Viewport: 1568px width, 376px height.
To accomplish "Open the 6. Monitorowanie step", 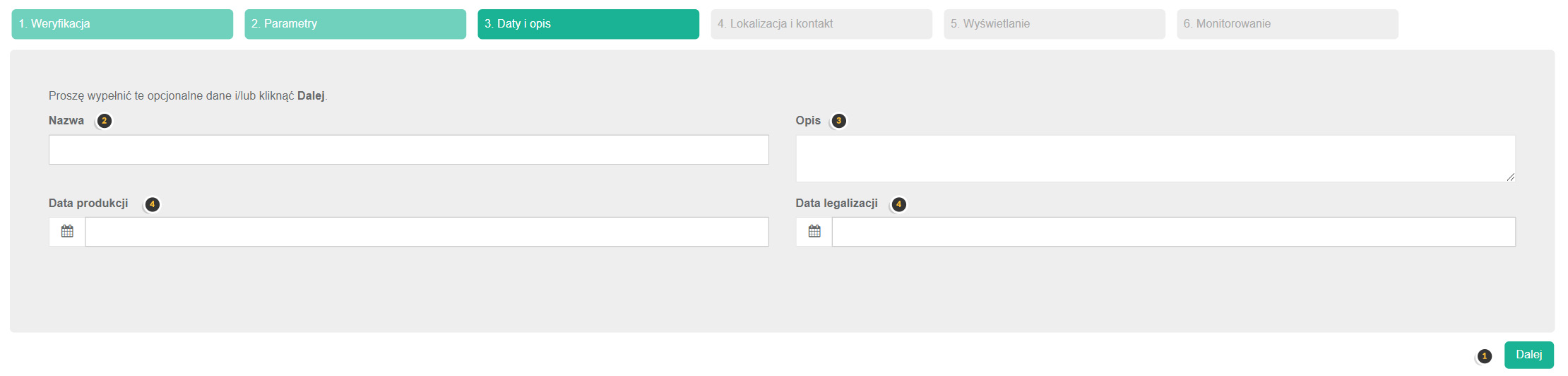I will coord(1288,24).
